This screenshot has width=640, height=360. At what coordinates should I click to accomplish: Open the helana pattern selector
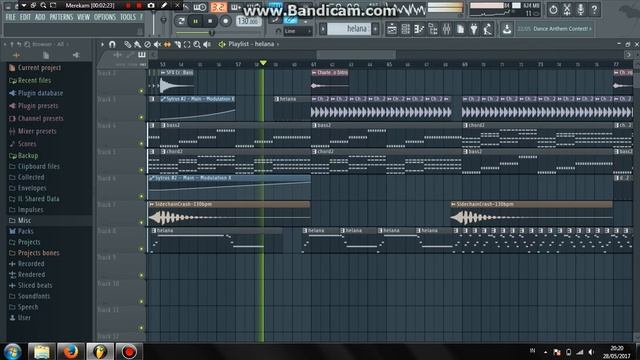click(348, 29)
